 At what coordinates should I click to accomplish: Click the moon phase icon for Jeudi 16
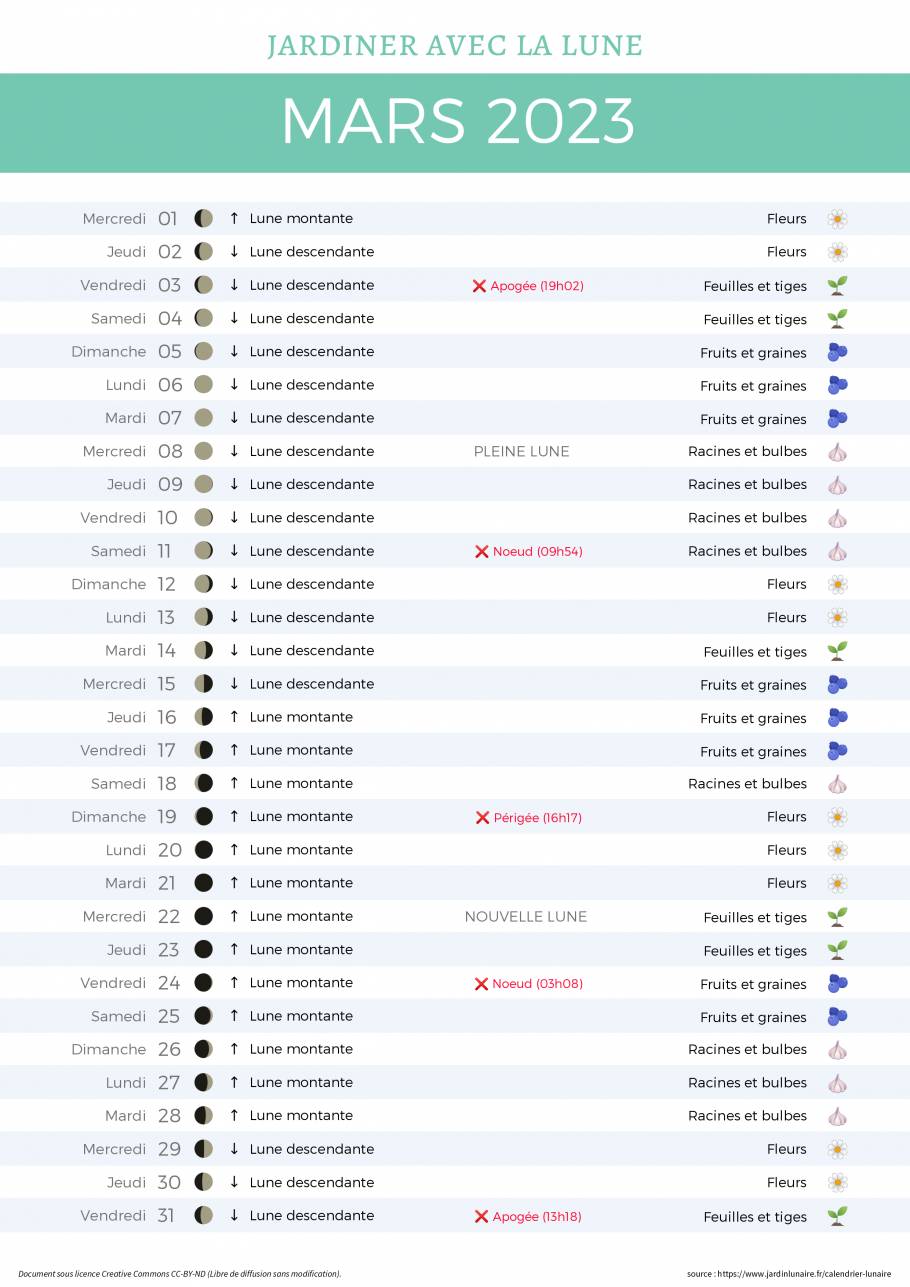204,717
